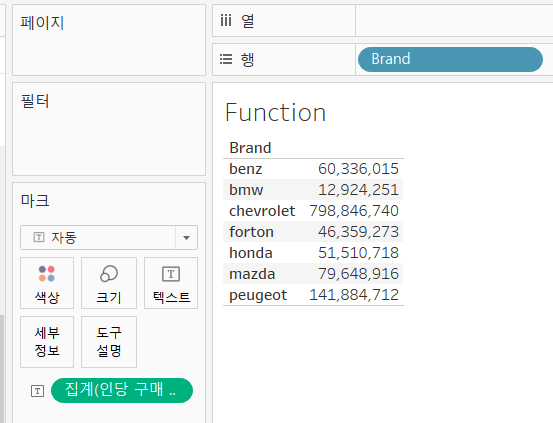The height and width of the screenshot is (423, 553).
Task: Click the value 46,359,273
Action: (358, 232)
